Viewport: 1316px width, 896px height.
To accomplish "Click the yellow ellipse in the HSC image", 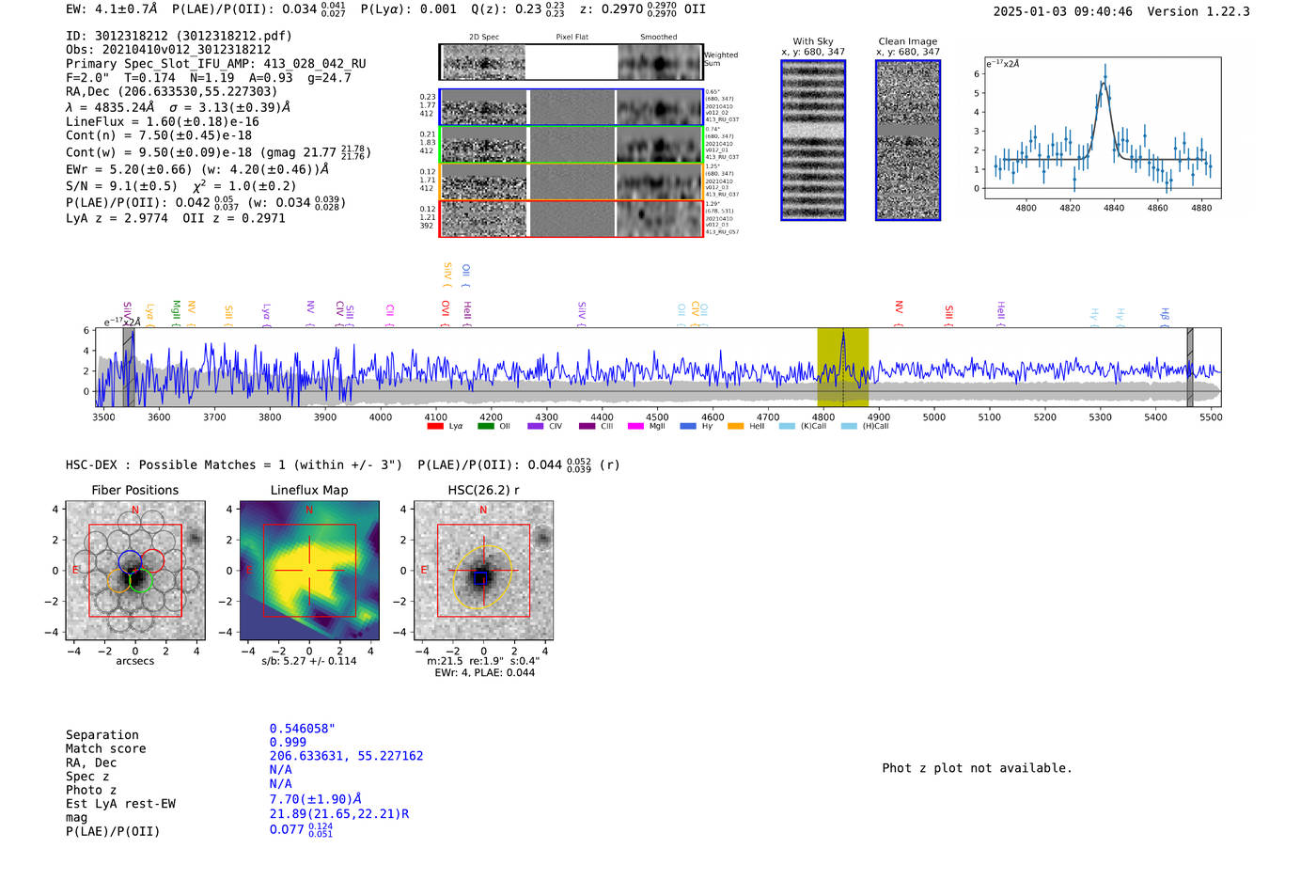I will [482, 575].
